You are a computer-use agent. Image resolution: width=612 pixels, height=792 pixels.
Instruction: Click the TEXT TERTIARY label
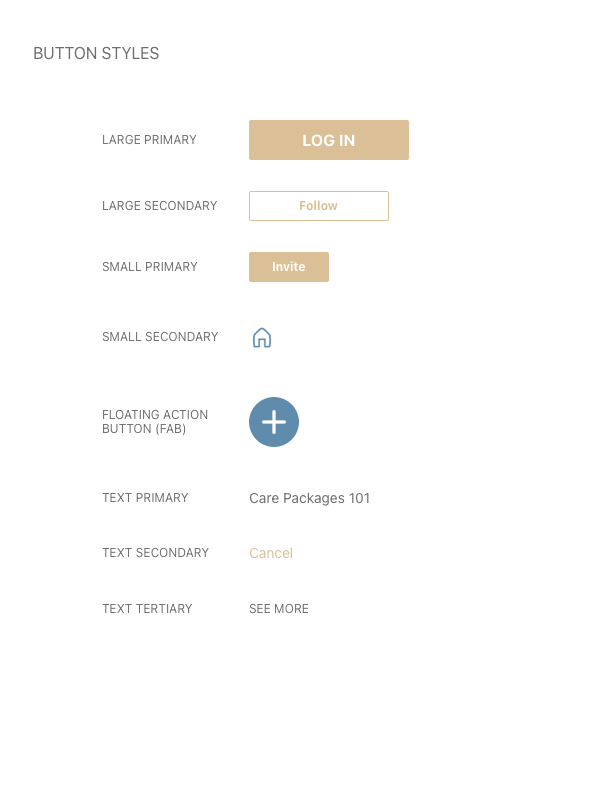pos(147,609)
